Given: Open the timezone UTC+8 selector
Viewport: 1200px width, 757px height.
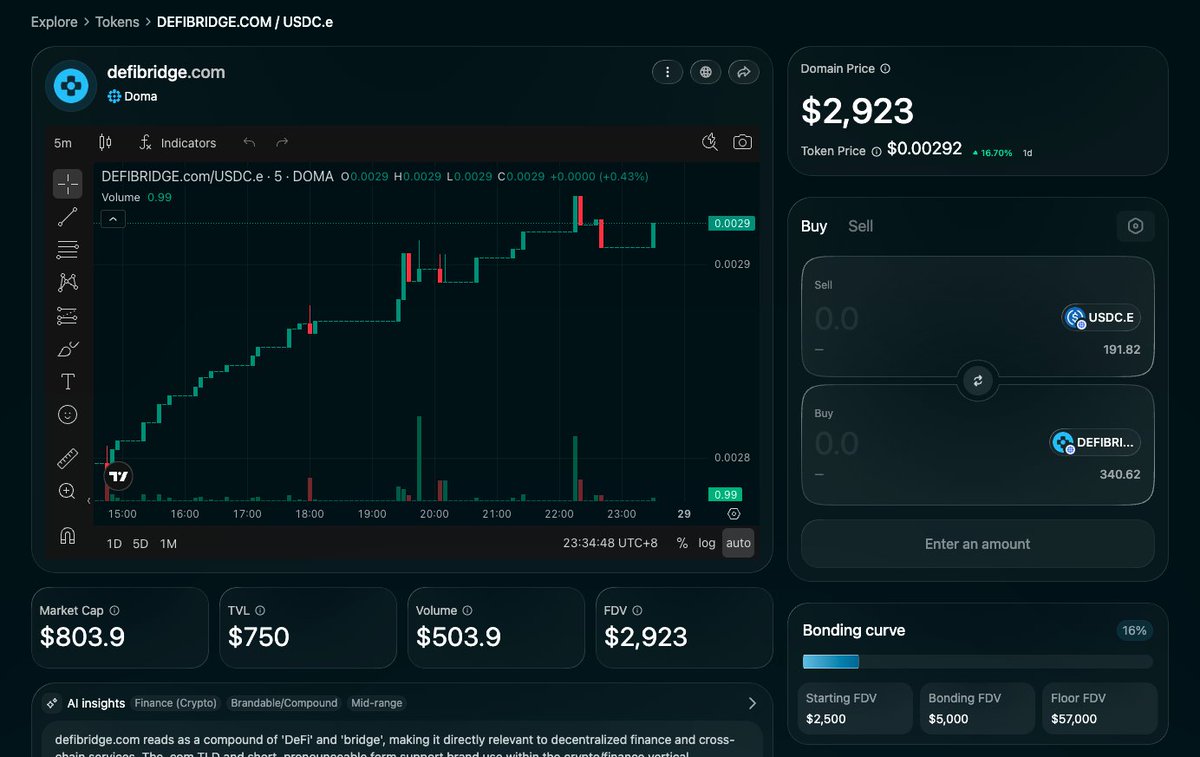Looking at the screenshot, I should pos(610,543).
